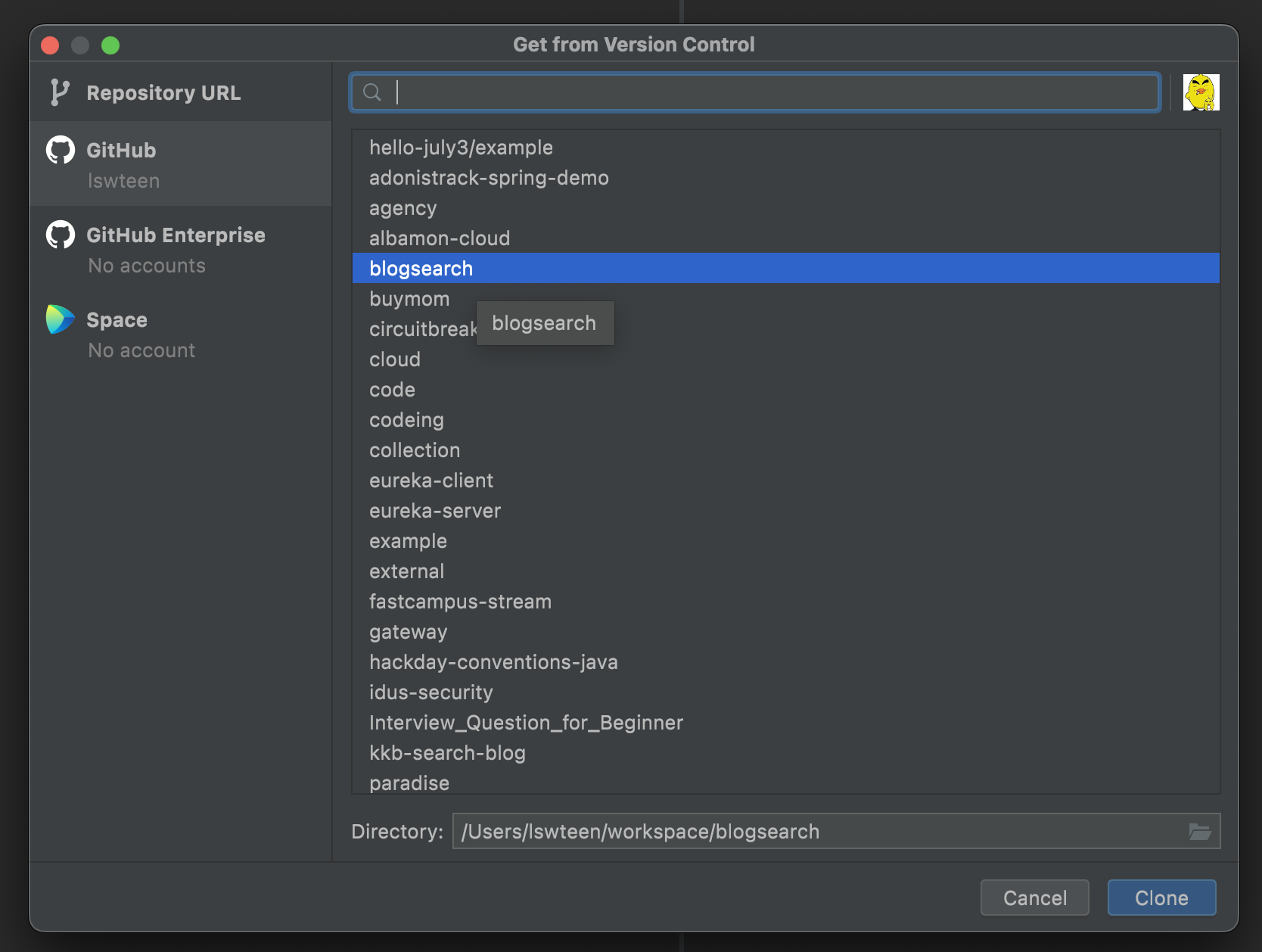Open the Space section
The height and width of the screenshot is (952, 1262).
(x=181, y=333)
